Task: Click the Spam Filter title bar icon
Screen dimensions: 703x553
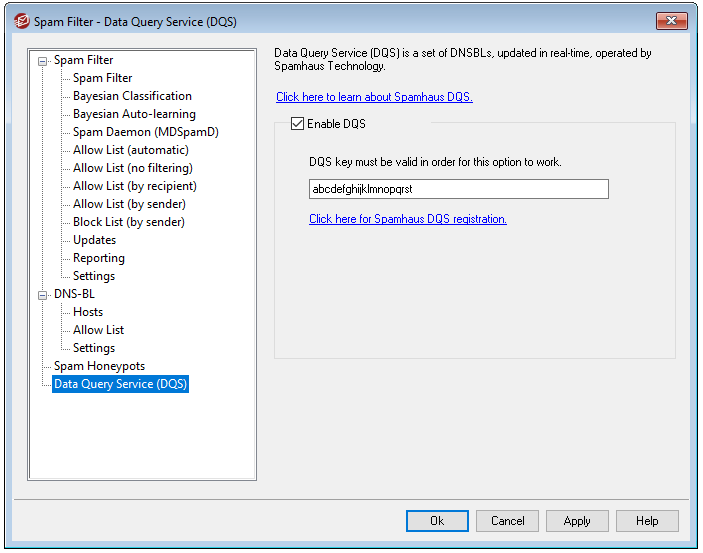Action: point(19,21)
